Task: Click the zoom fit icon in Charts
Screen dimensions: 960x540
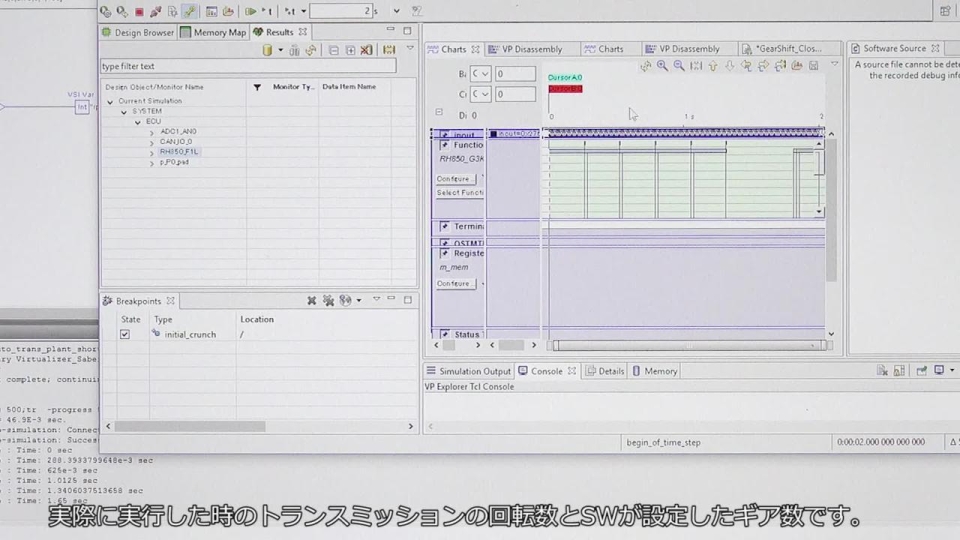Action: click(696, 66)
